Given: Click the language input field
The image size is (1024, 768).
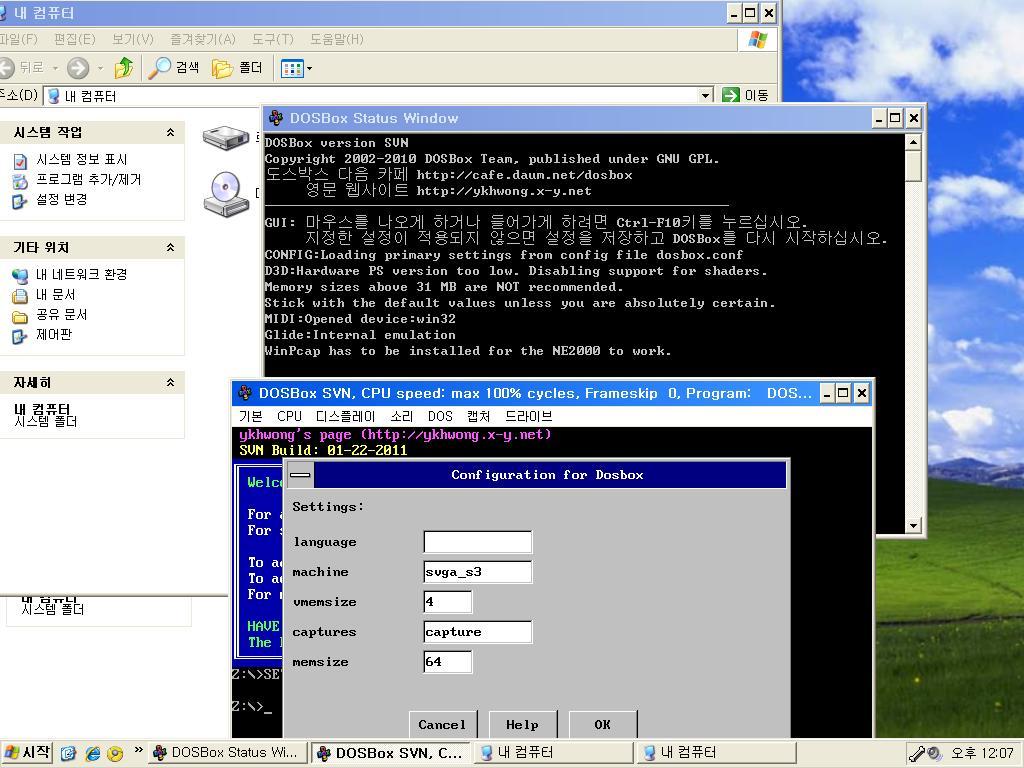Looking at the screenshot, I should click(477, 542).
